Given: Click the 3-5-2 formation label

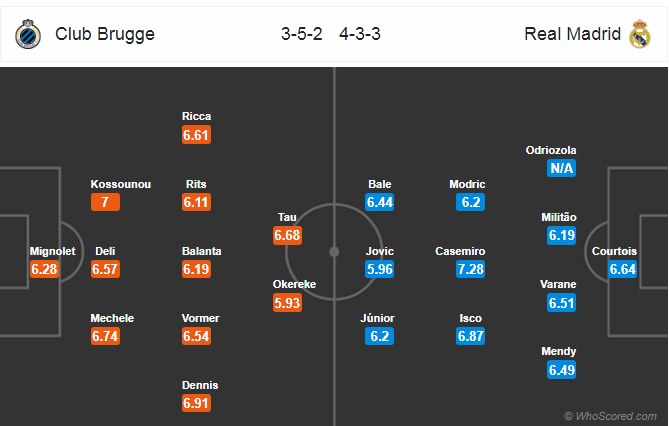Looking at the screenshot, I should [302, 34].
